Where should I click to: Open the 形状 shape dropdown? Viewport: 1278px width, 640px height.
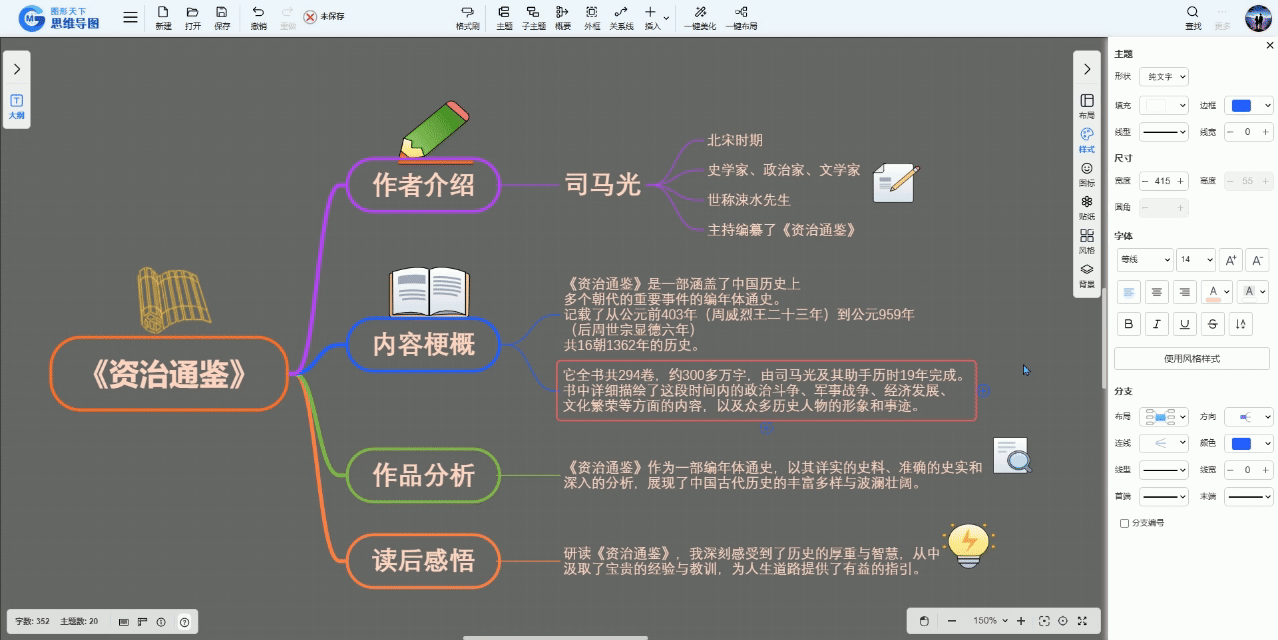[1164, 77]
